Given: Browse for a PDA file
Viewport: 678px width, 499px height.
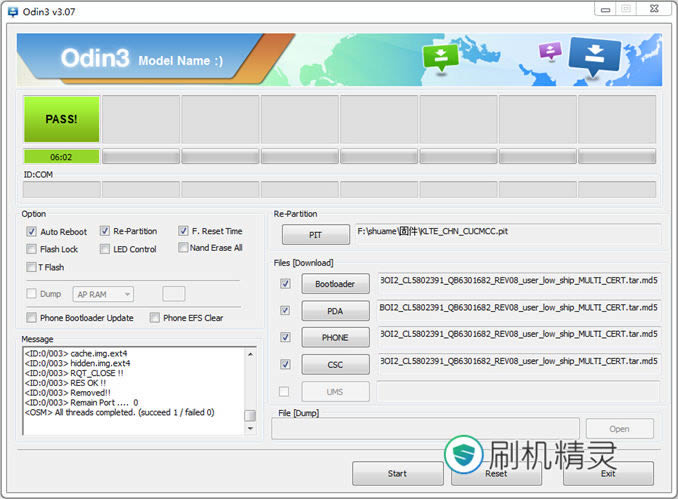Looking at the screenshot, I should (335, 311).
